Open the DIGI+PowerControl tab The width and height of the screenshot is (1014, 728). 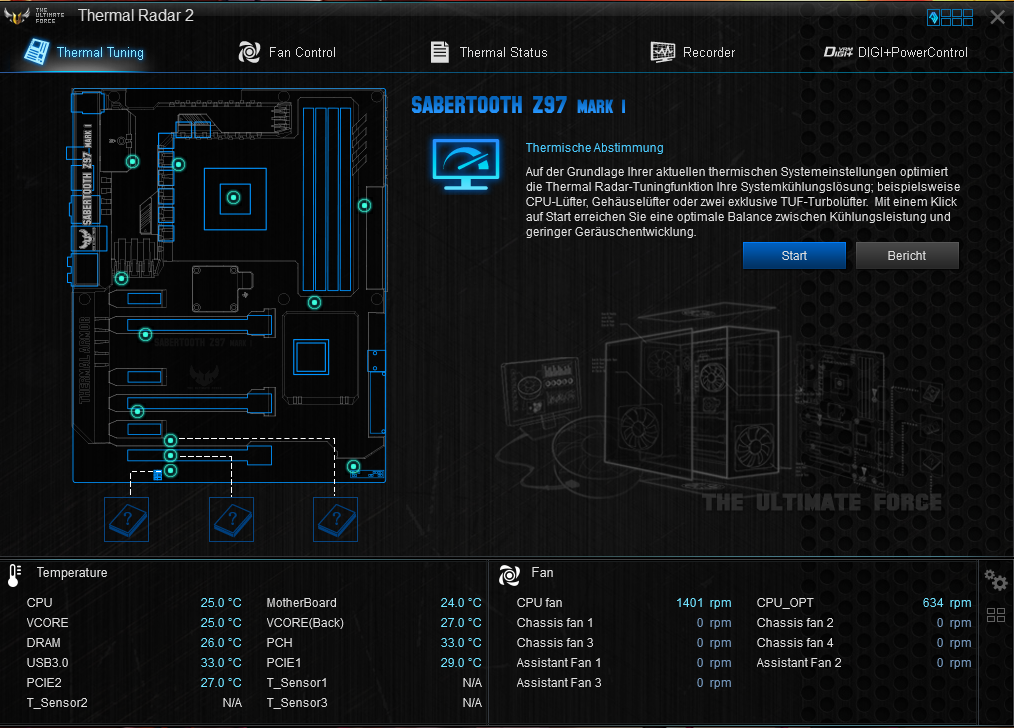[x=896, y=52]
